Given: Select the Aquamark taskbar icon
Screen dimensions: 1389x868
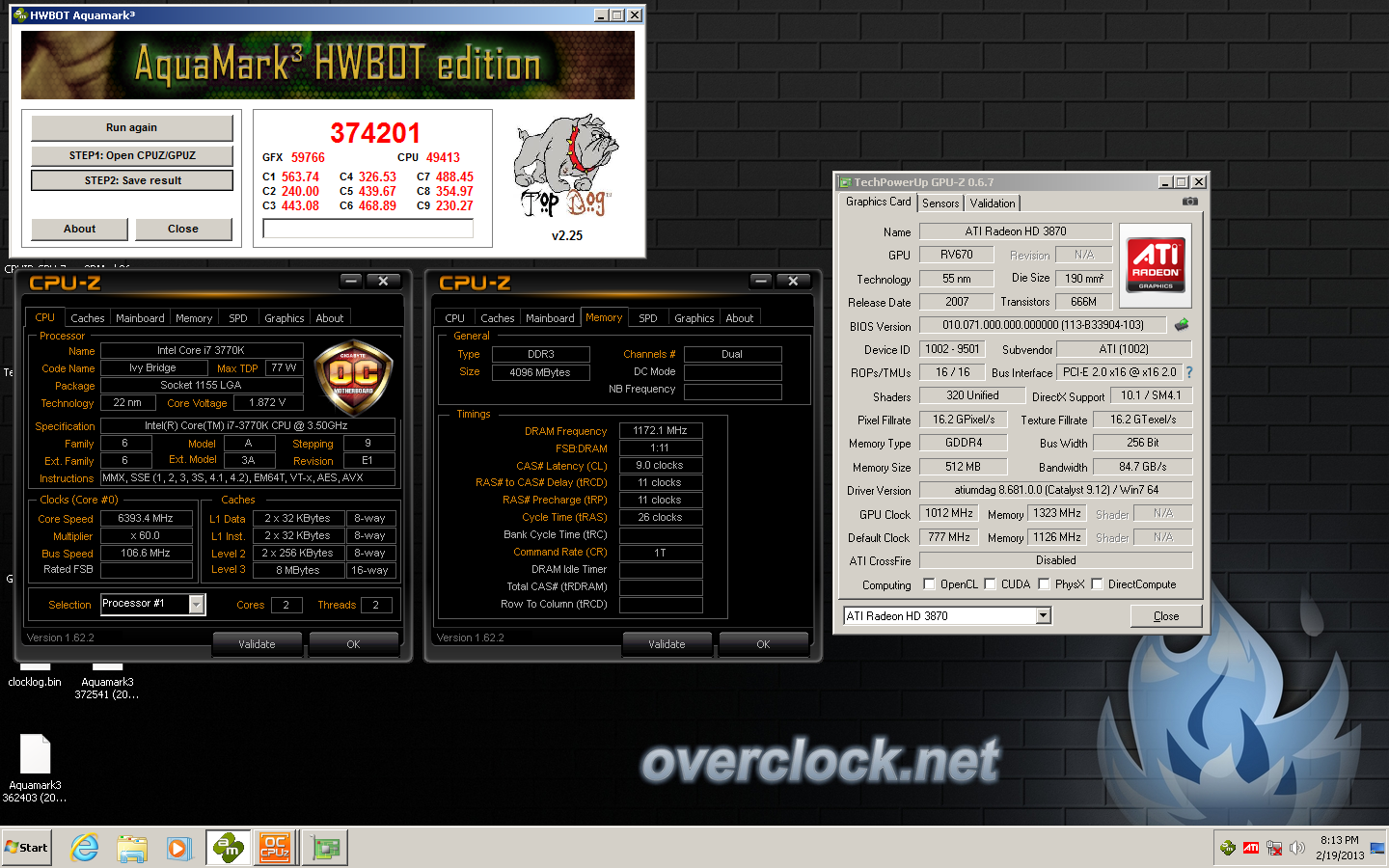Looking at the screenshot, I should click(229, 848).
